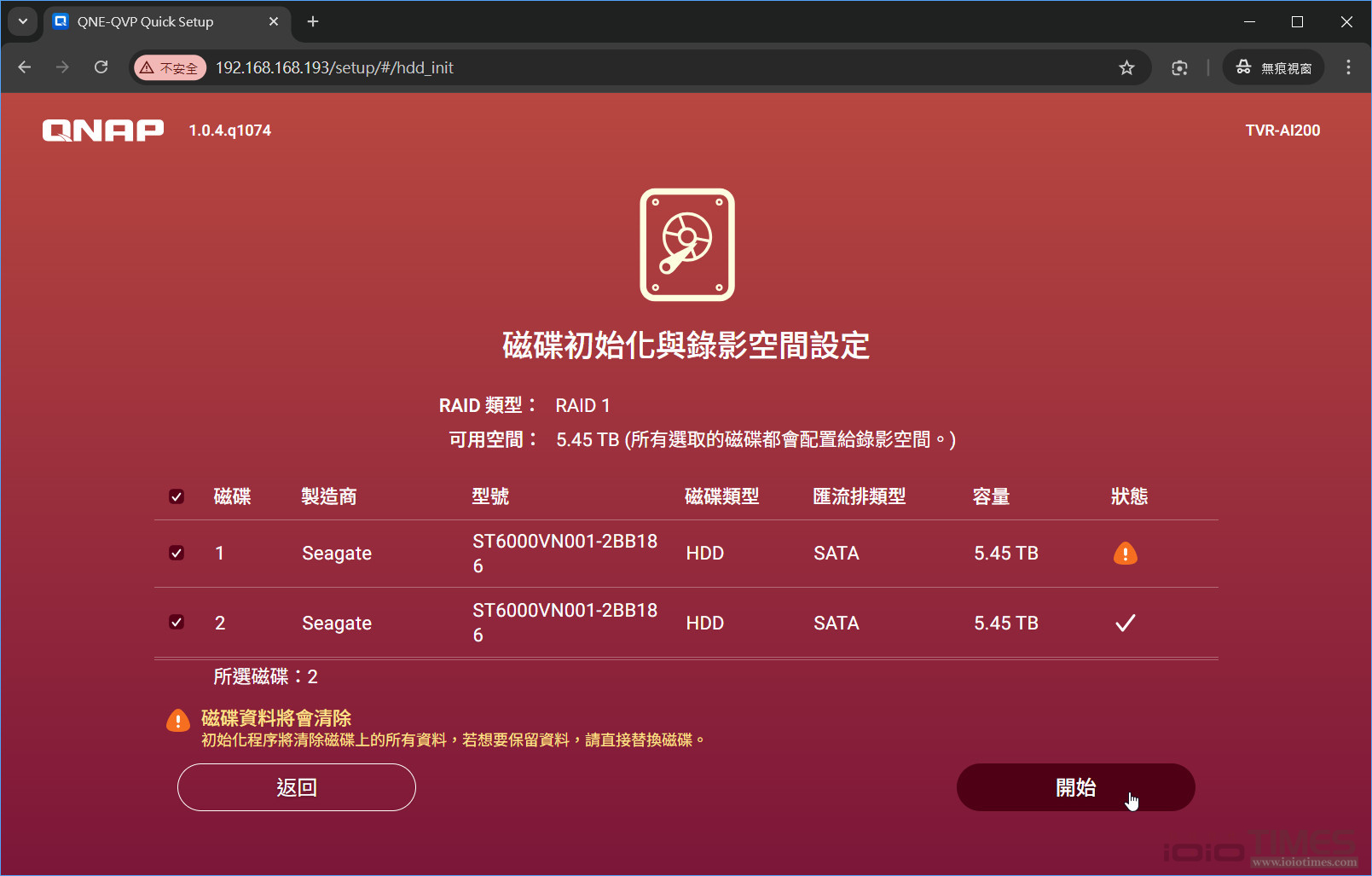1372x876 pixels.
Task: Uncheck disk 2 Seagate checkbox
Action: tap(177, 623)
